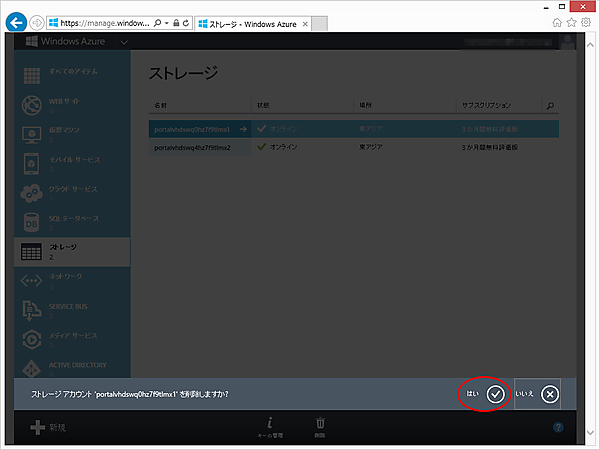Image resolution: width=600 pixels, height=450 pixels.
Task: Open details arrow for portalvhdswq0hz7f9tlmx1
Action: point(243,129)
